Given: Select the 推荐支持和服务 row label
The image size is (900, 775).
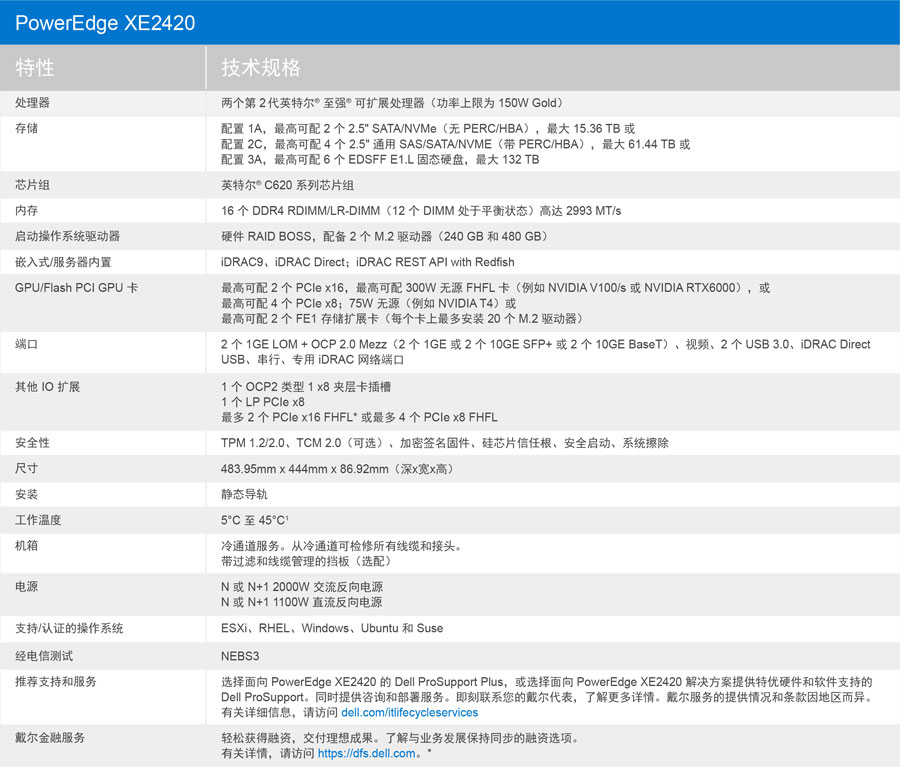Looking at the screenshot, I should (56, 681).
